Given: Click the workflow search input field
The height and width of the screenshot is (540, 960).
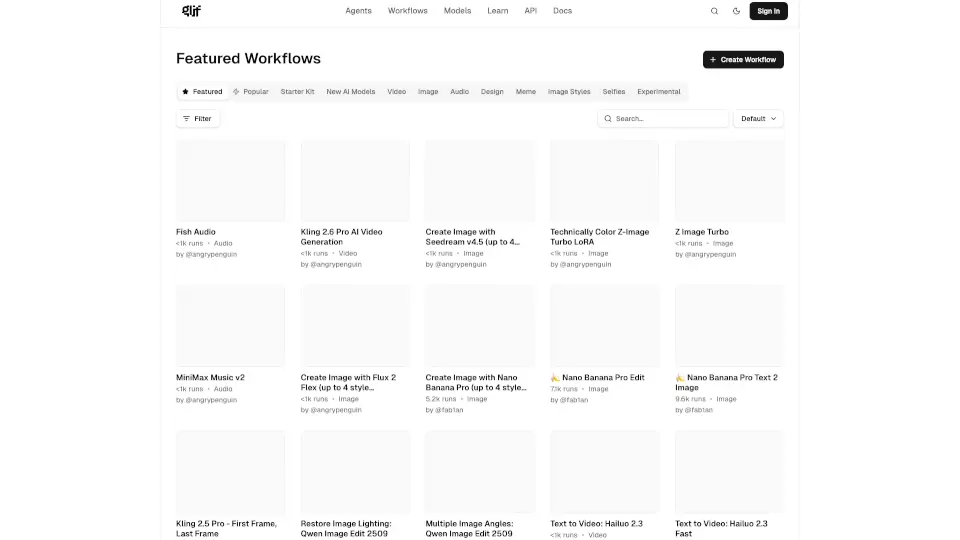Looking at the screenshot, I should (668, 118).
